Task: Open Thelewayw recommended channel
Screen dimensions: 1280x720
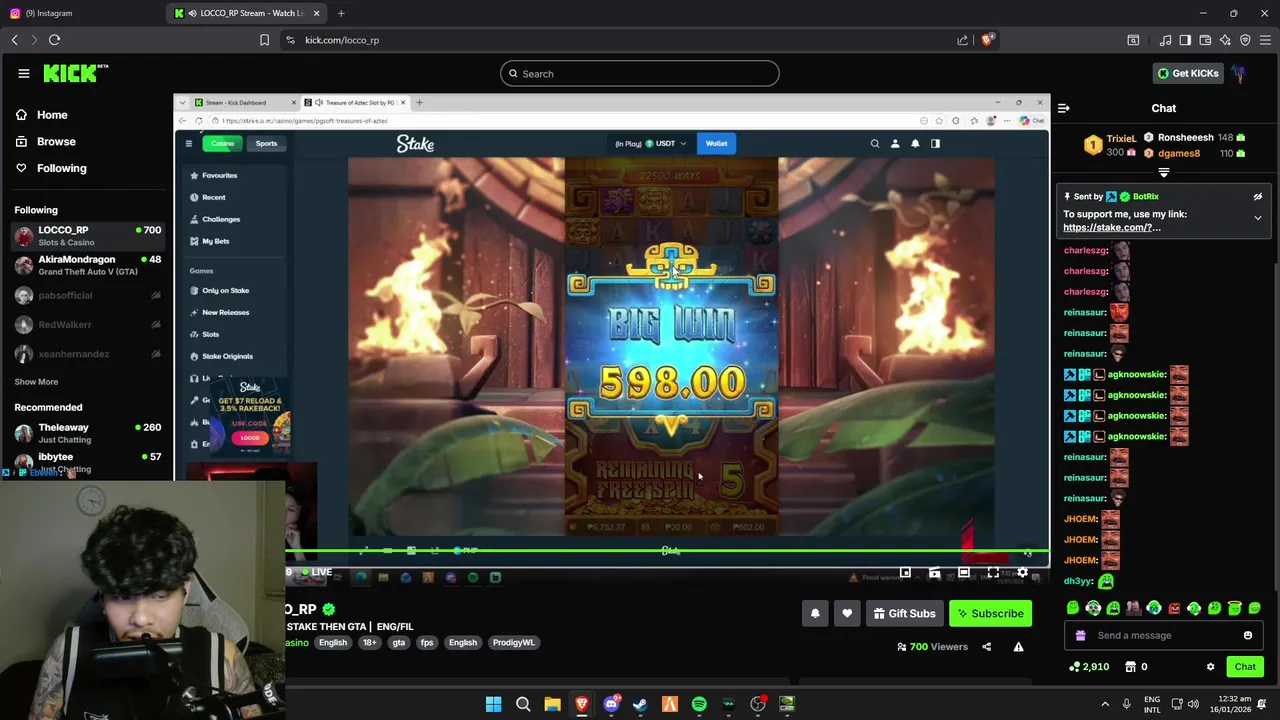Action: pyautogui.click(x=87, y=433)
